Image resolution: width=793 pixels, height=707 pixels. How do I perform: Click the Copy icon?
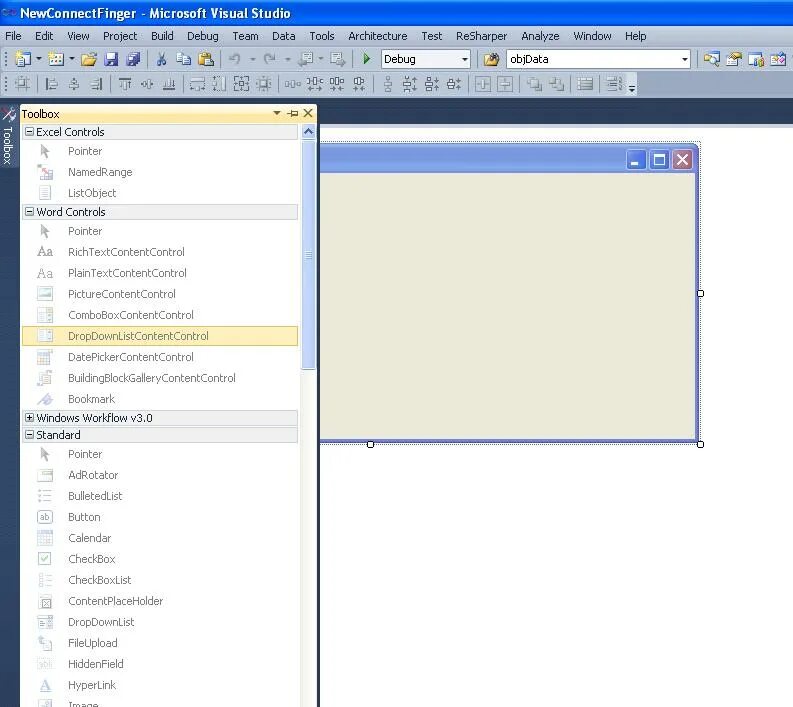(183, 59)
